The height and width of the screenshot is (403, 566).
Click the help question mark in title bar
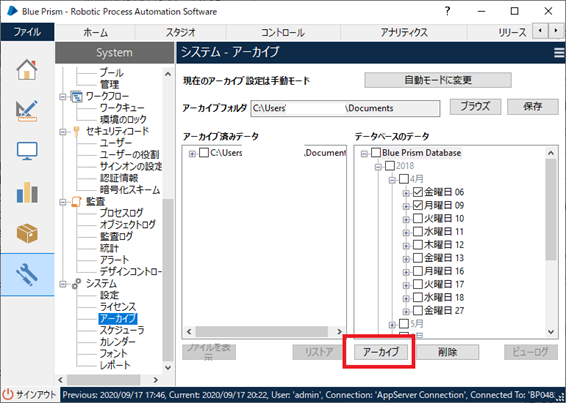(448, 11)
